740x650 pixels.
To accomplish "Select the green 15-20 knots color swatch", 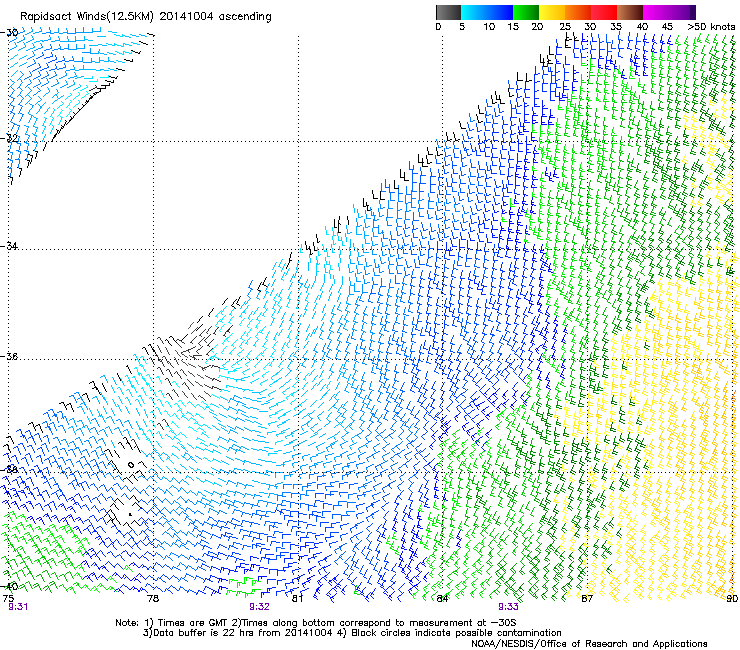I will [526, 12].
